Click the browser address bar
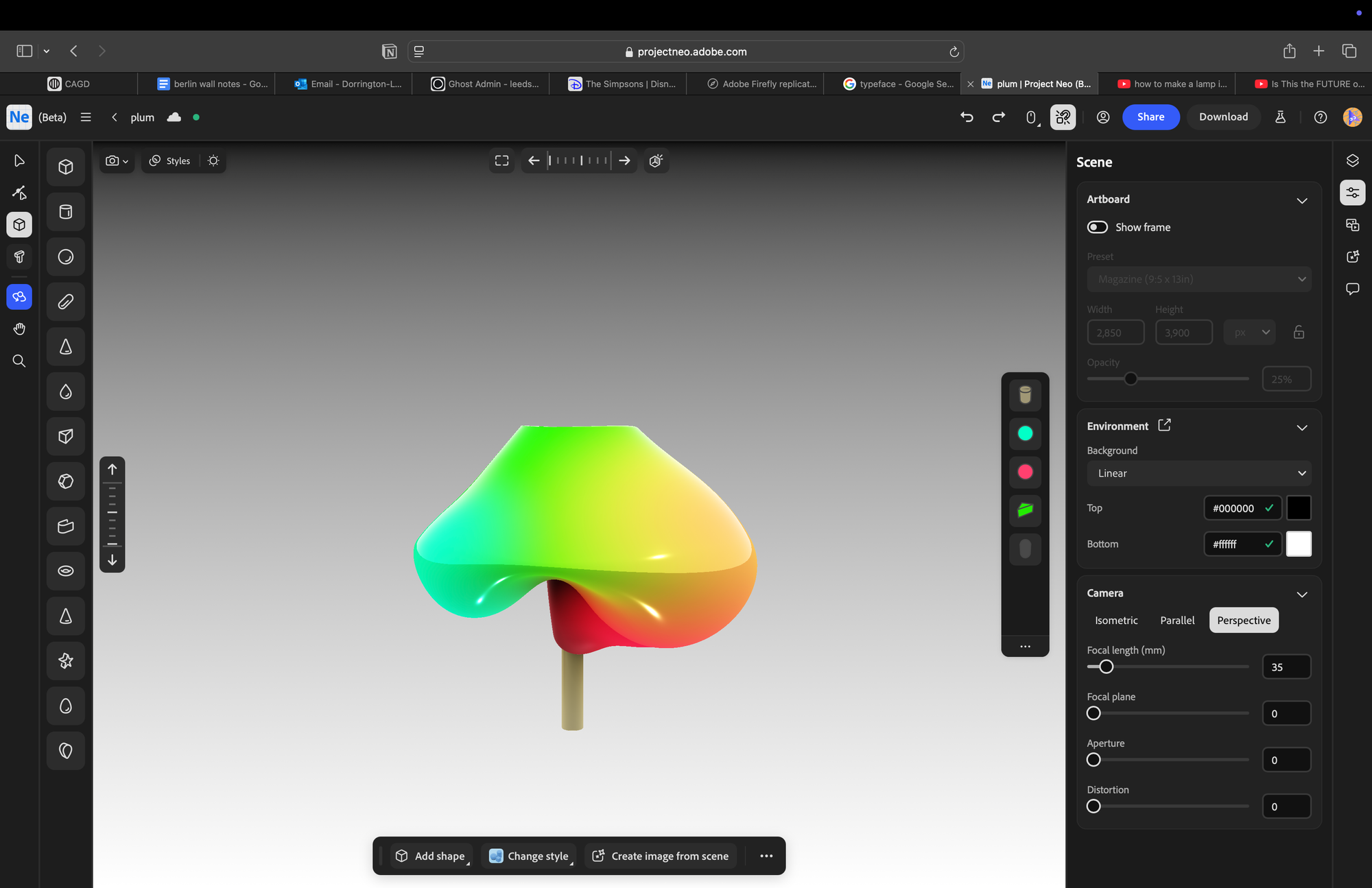This screenshot has height=888, width=1372. click(686, 51)
